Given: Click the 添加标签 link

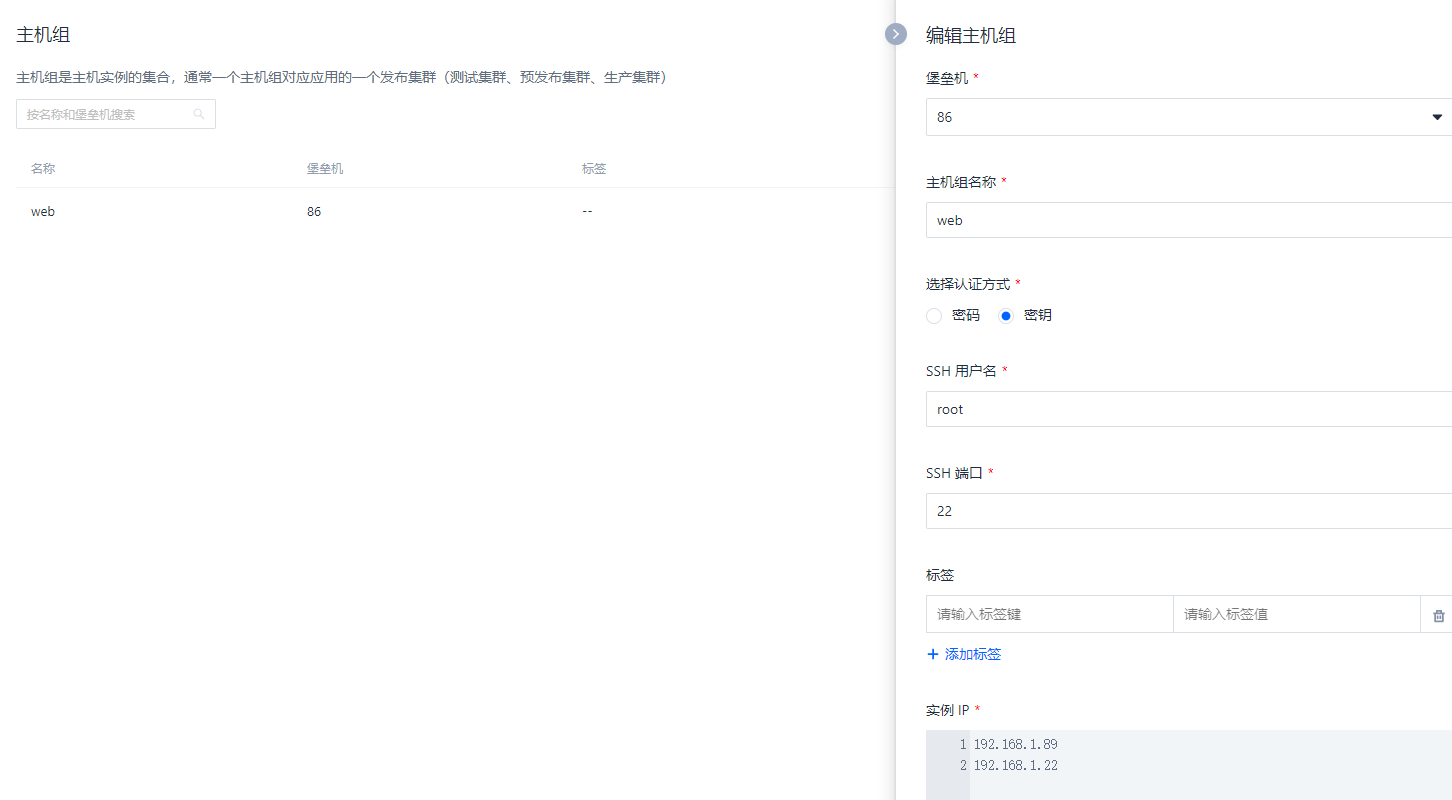Looking at the screenshot, I should click(x=972, y=654).
